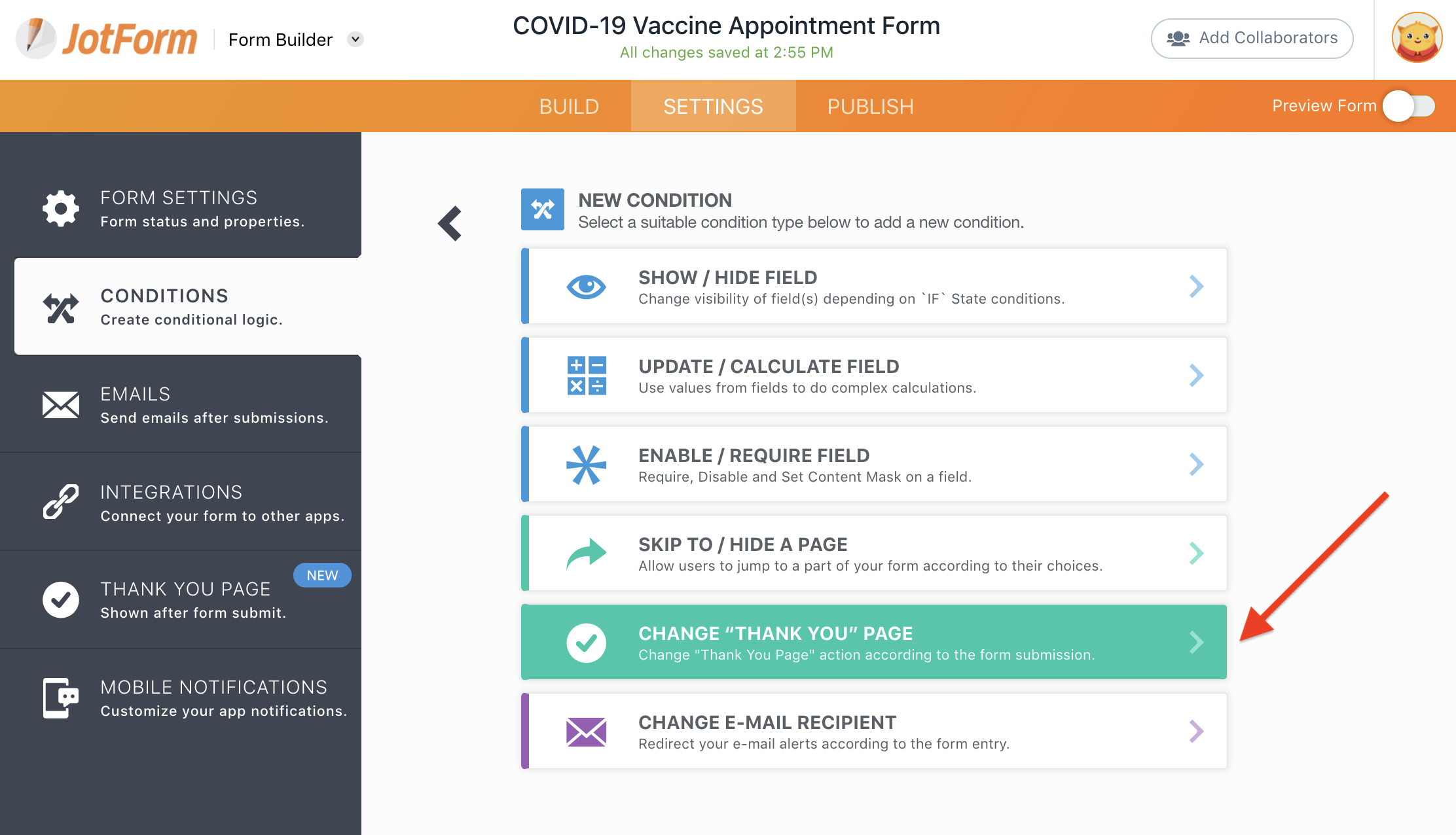Expand the Form Builder dropdown arrow
1456x835 pixels.
pos(355,39)
